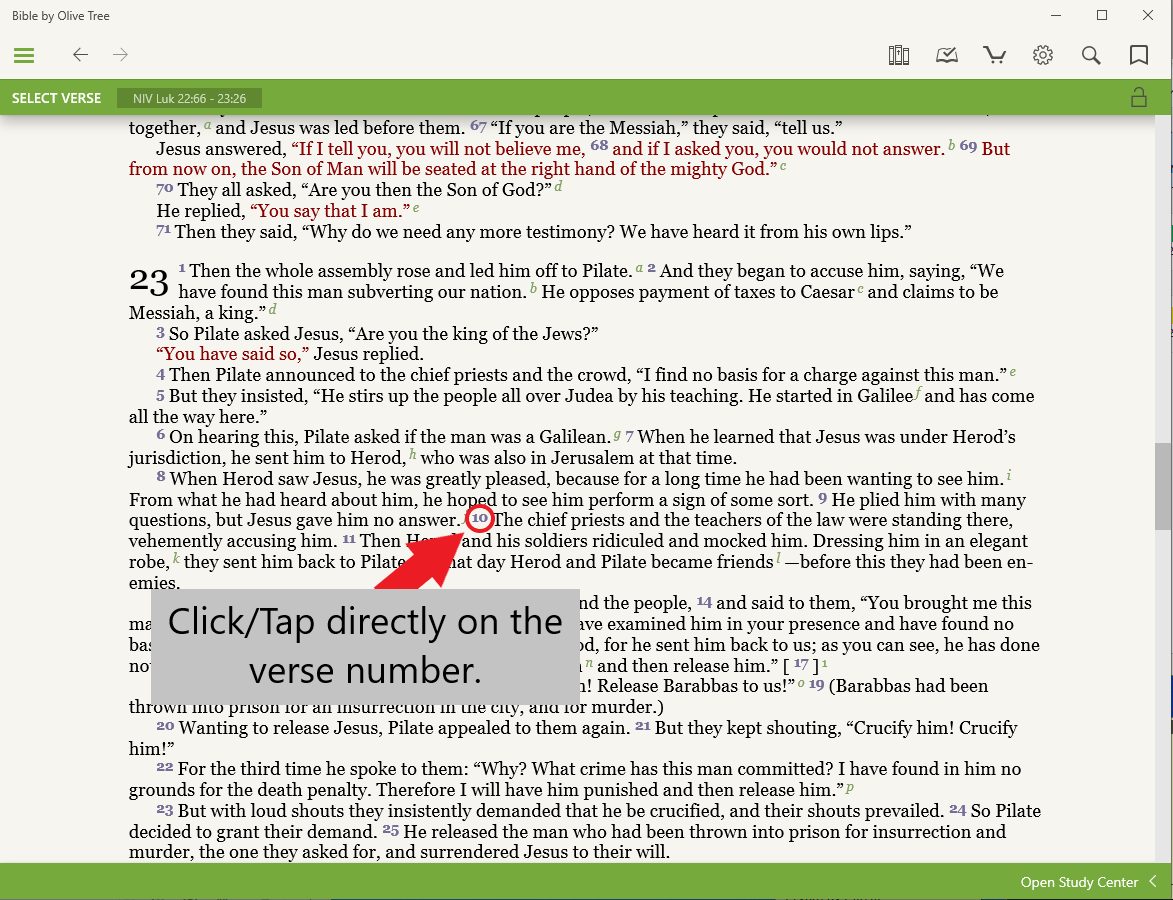Click the vertical scrollbar thumb
This screenshot has height=900, width=1173.
pos(1163,485)
